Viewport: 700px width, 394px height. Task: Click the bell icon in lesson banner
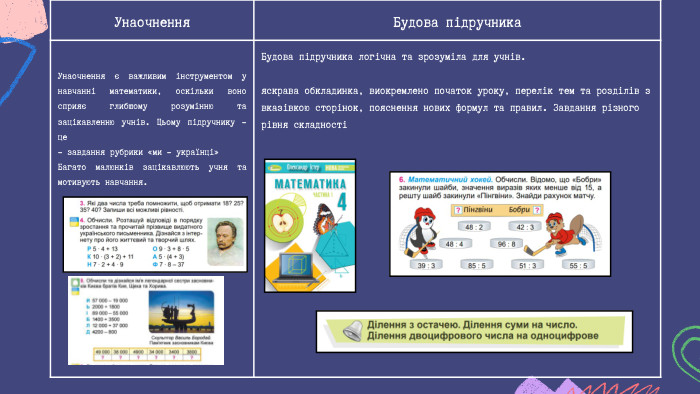[352, 331]
